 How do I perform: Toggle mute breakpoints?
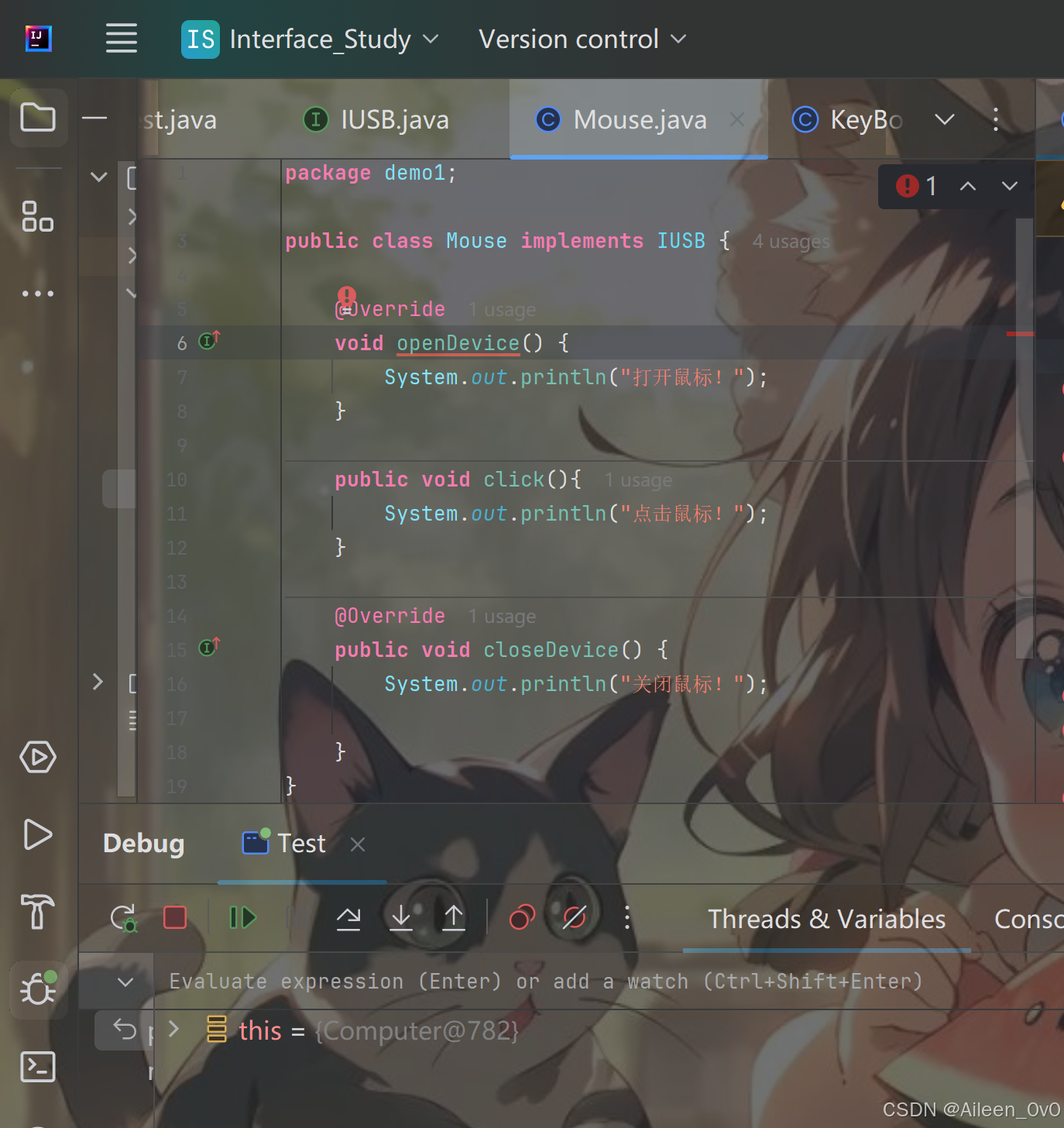pyautogui.click(x=575, y=918)
